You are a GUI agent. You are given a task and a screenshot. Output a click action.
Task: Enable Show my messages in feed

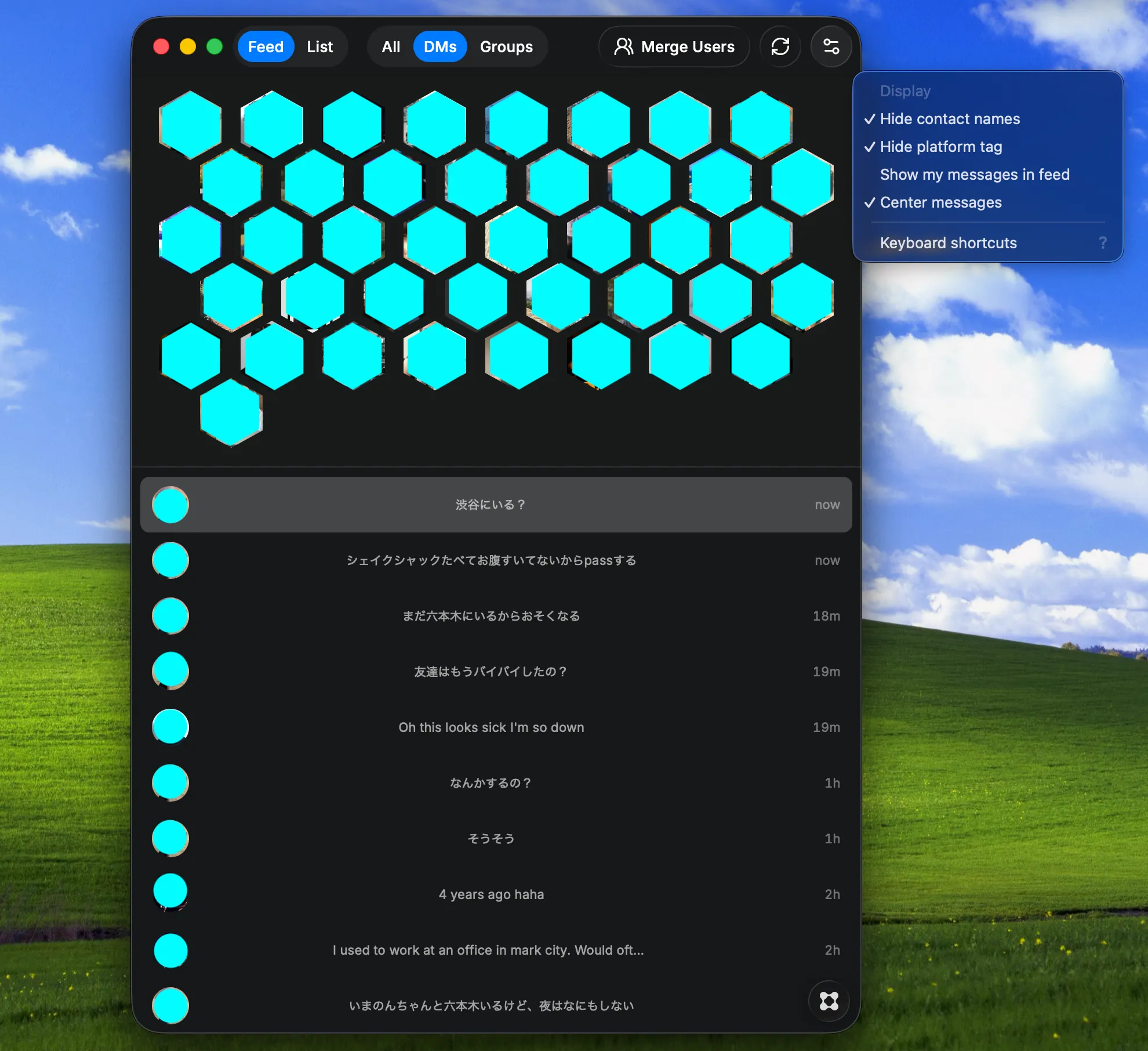click(988, 175)
